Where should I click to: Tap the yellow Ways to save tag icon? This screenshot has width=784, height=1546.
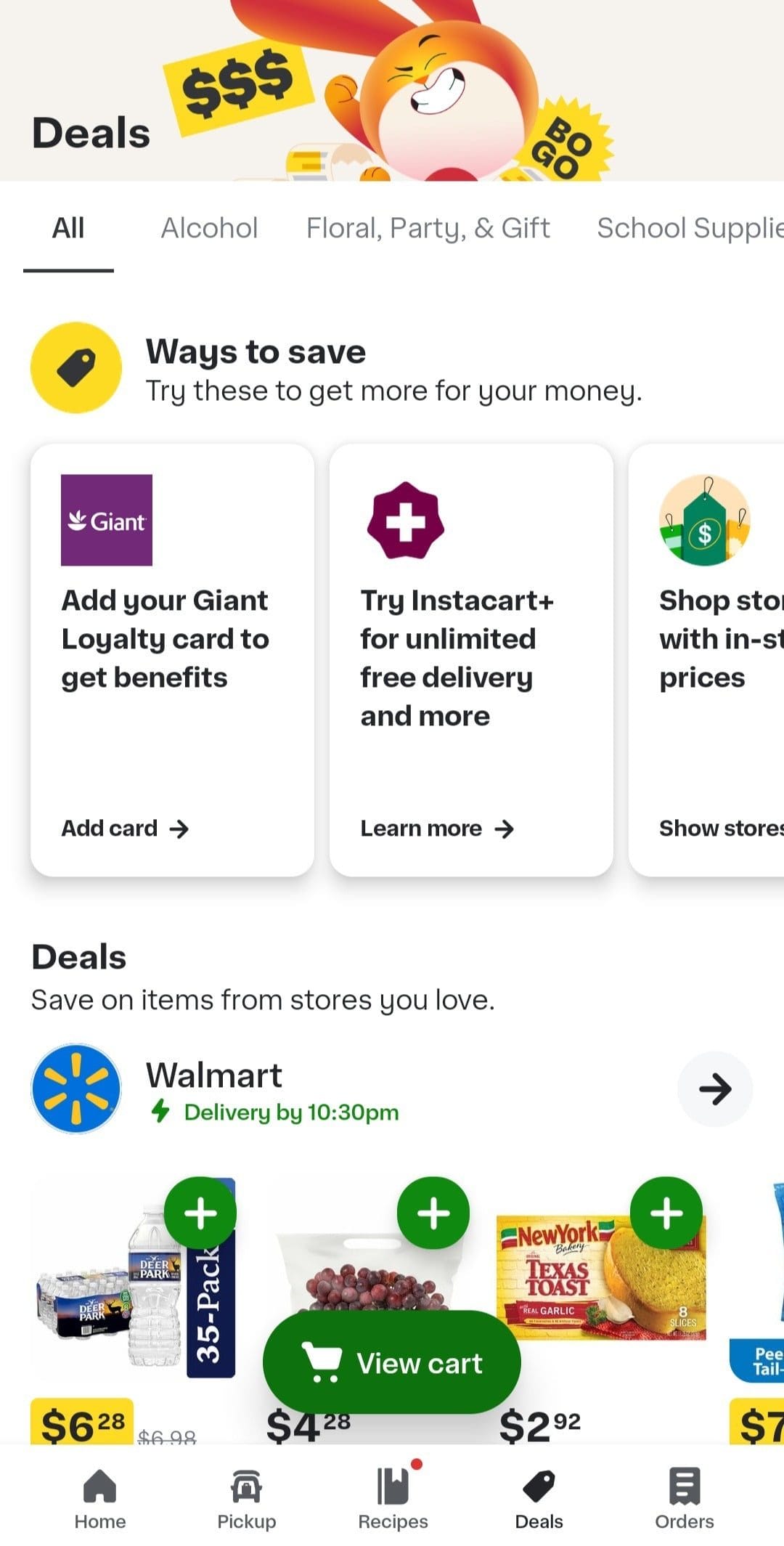tap(76, 367)
